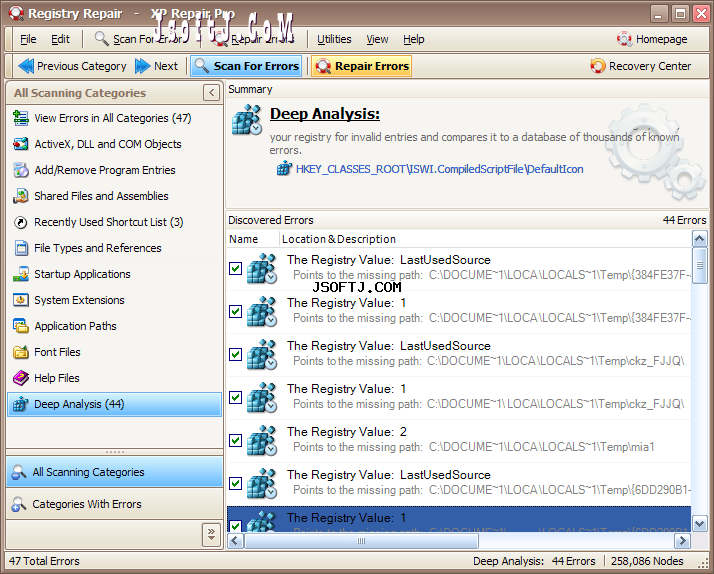
Task: Click the ActiveX, DLL and COM Objects icon
Action: click(20, 144)
